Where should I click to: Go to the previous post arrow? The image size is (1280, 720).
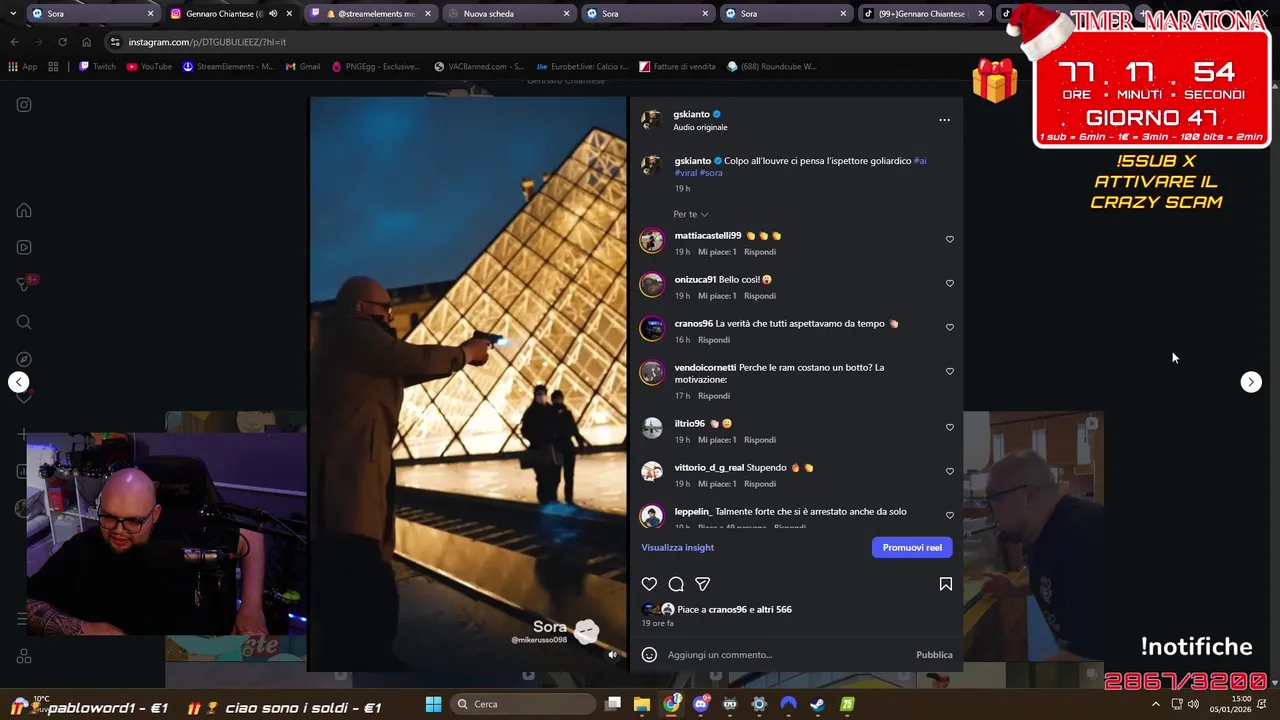18,382
